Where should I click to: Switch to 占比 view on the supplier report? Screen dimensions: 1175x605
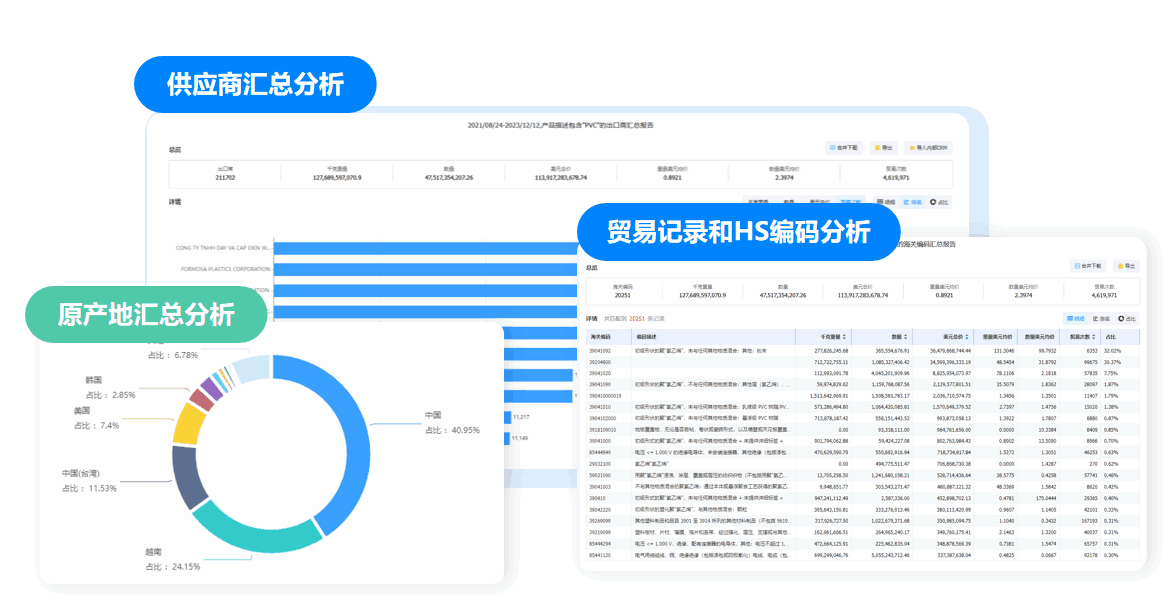pyautogui.click(x=940, y=201)
